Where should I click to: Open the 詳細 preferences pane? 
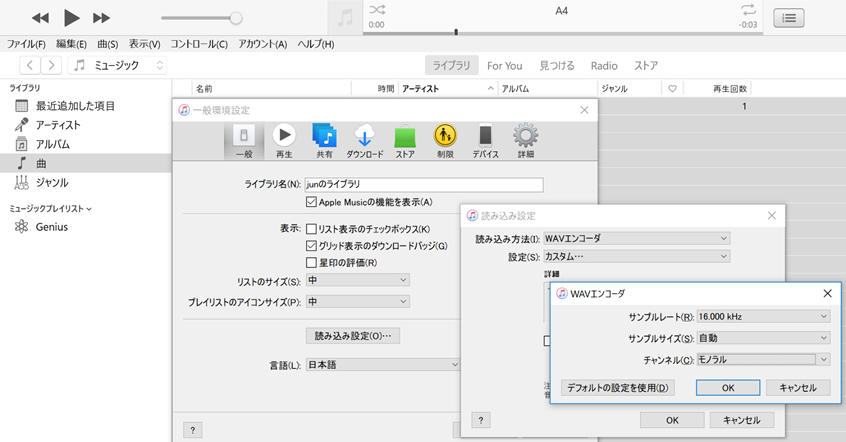(x=526, y=141)
